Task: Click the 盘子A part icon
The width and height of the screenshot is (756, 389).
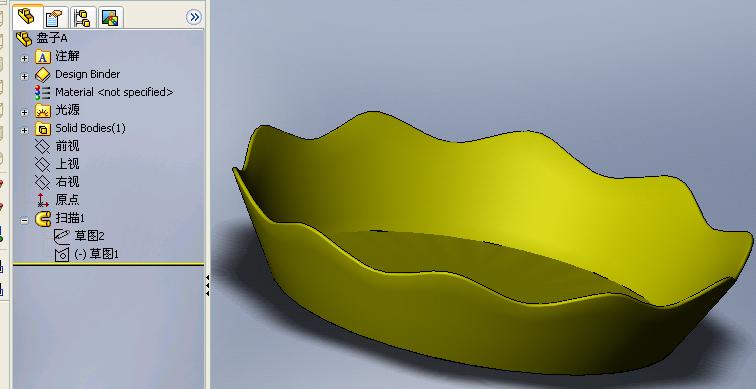Action: click(24, 39)
